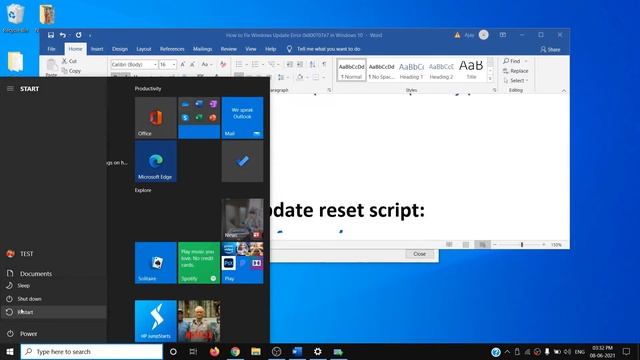Open the View tab in Word
This screenshot has width=640, height=360.
tap(251, 49)
